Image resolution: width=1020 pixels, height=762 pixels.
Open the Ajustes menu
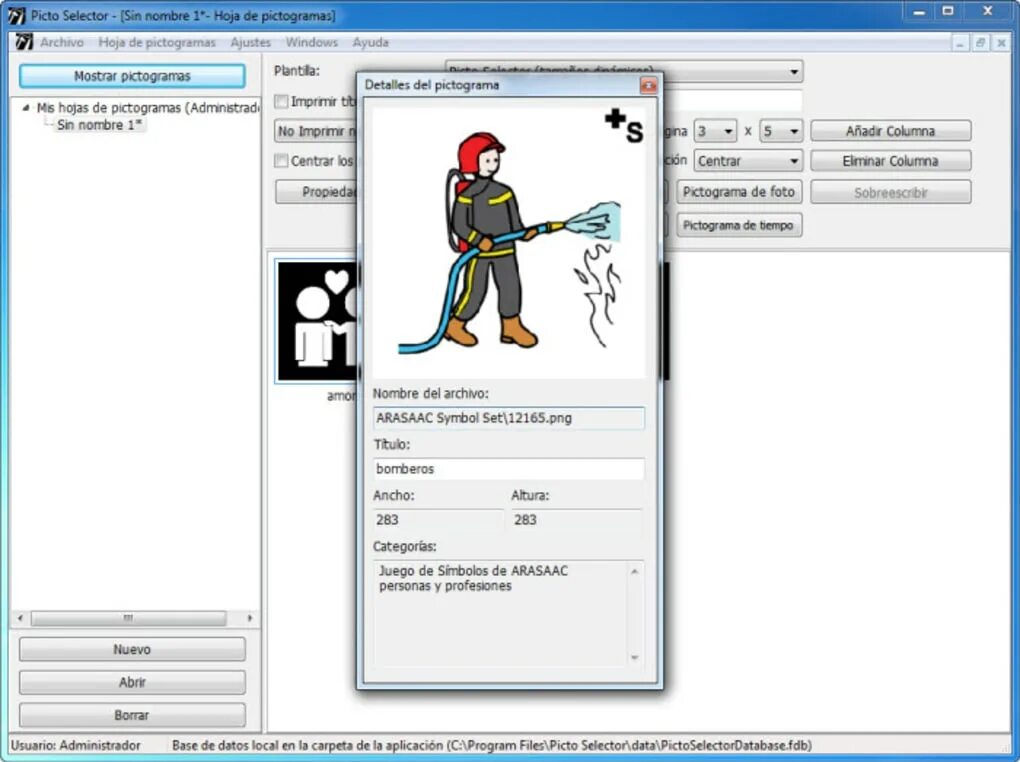250,42
